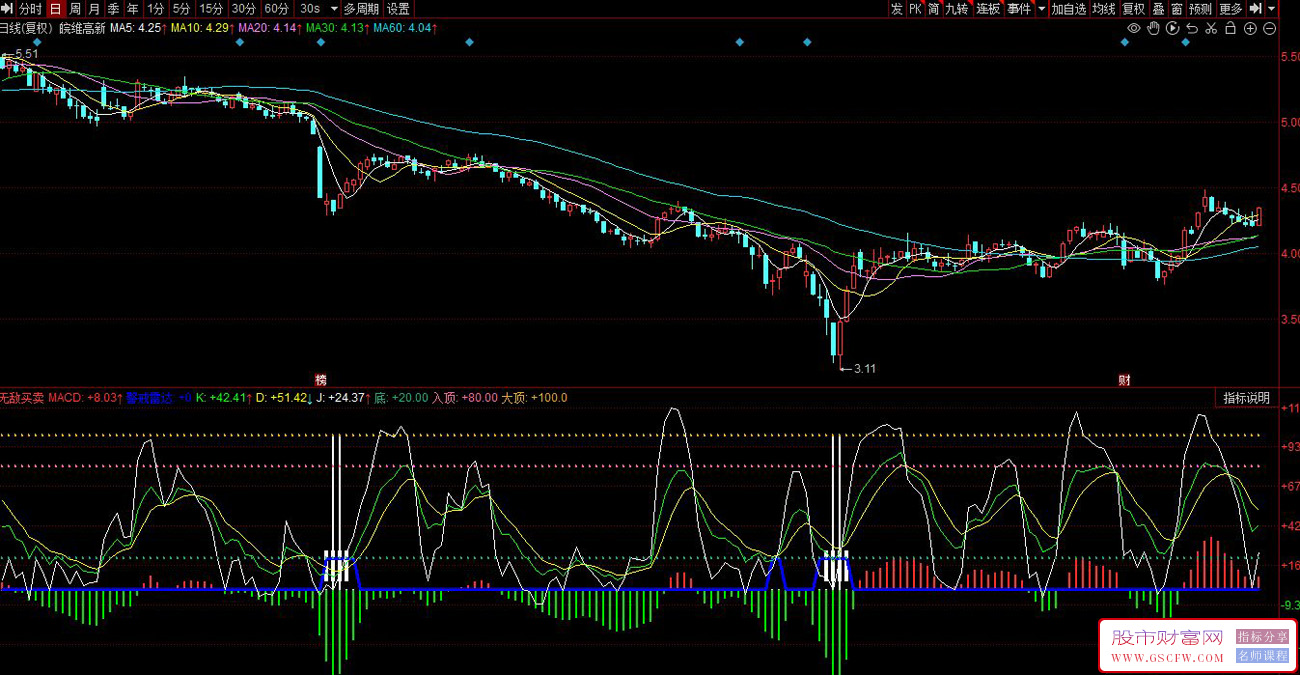Click the undo arrow icon

[1191, 28]
